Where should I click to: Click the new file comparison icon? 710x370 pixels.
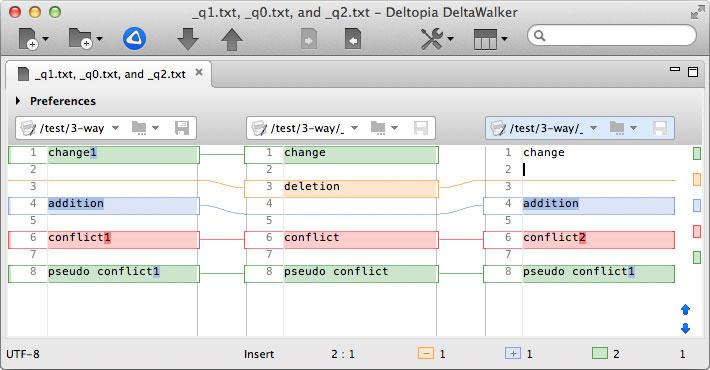coord(28,38)
